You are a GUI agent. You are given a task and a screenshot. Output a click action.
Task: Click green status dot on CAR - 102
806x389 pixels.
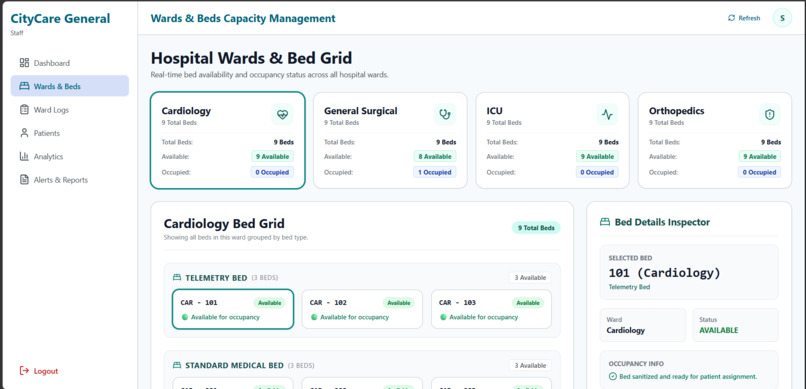[x=314, y=317]
